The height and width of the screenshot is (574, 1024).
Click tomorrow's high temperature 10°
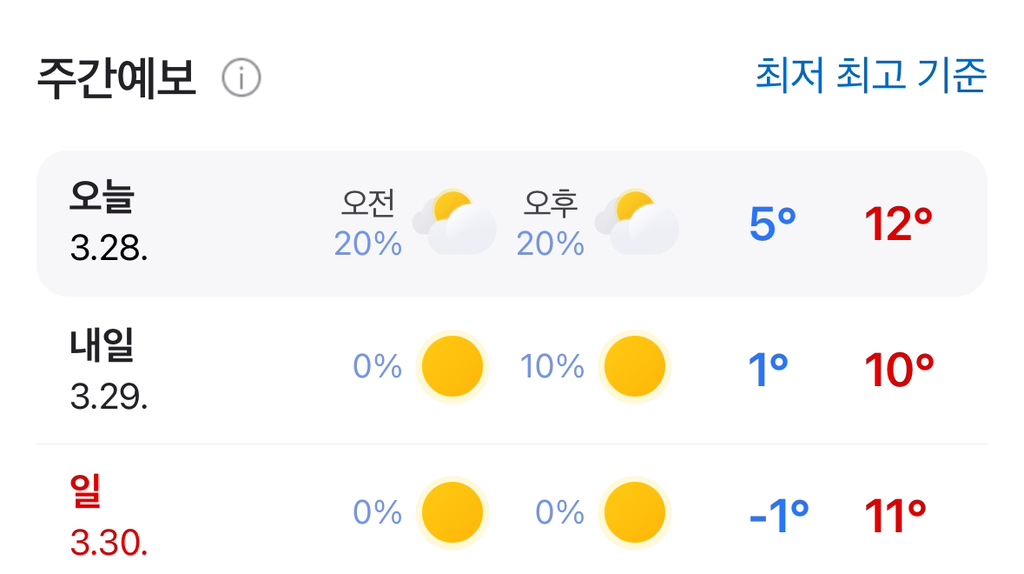[899, 370]
